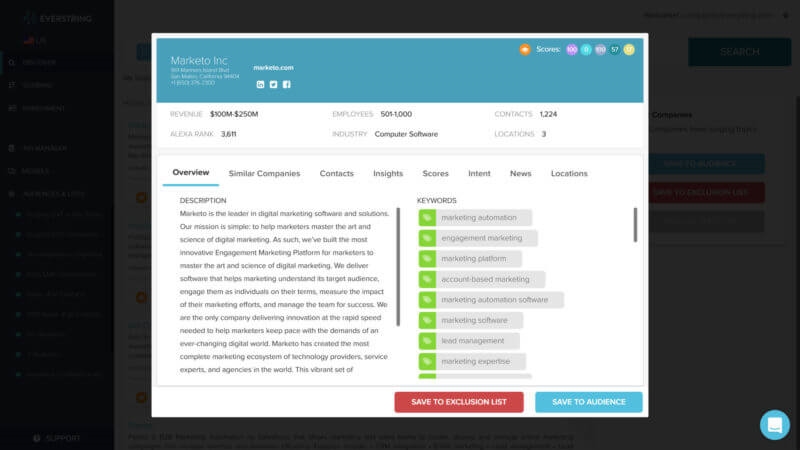
Task: Click the gray-purple score circle
Action: coord(601,49)
